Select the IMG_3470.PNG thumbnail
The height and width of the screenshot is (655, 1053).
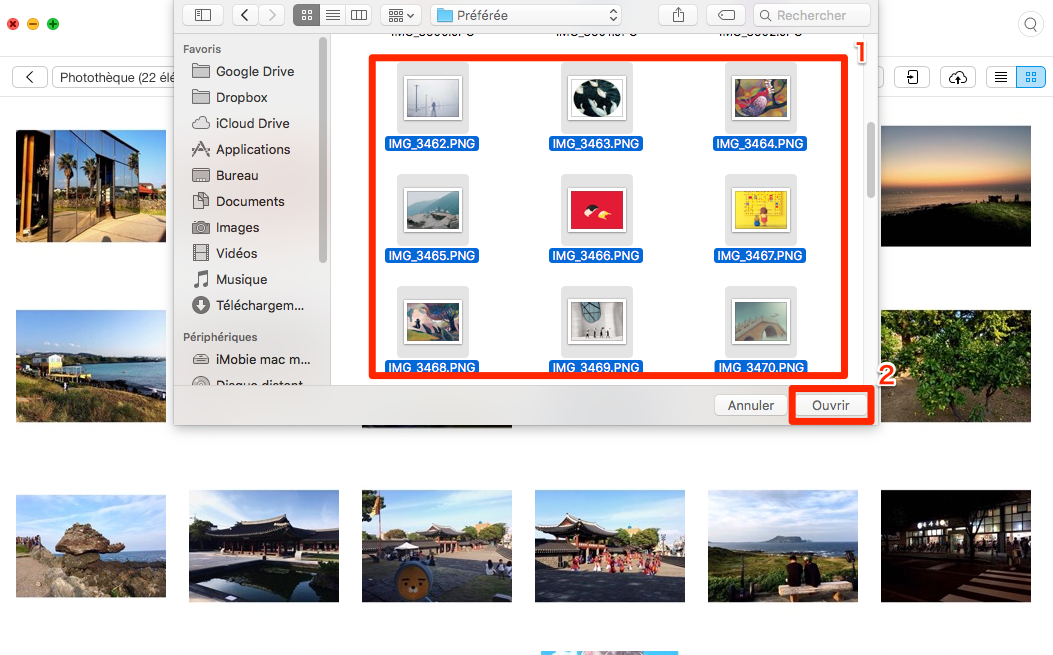[760, 321]
